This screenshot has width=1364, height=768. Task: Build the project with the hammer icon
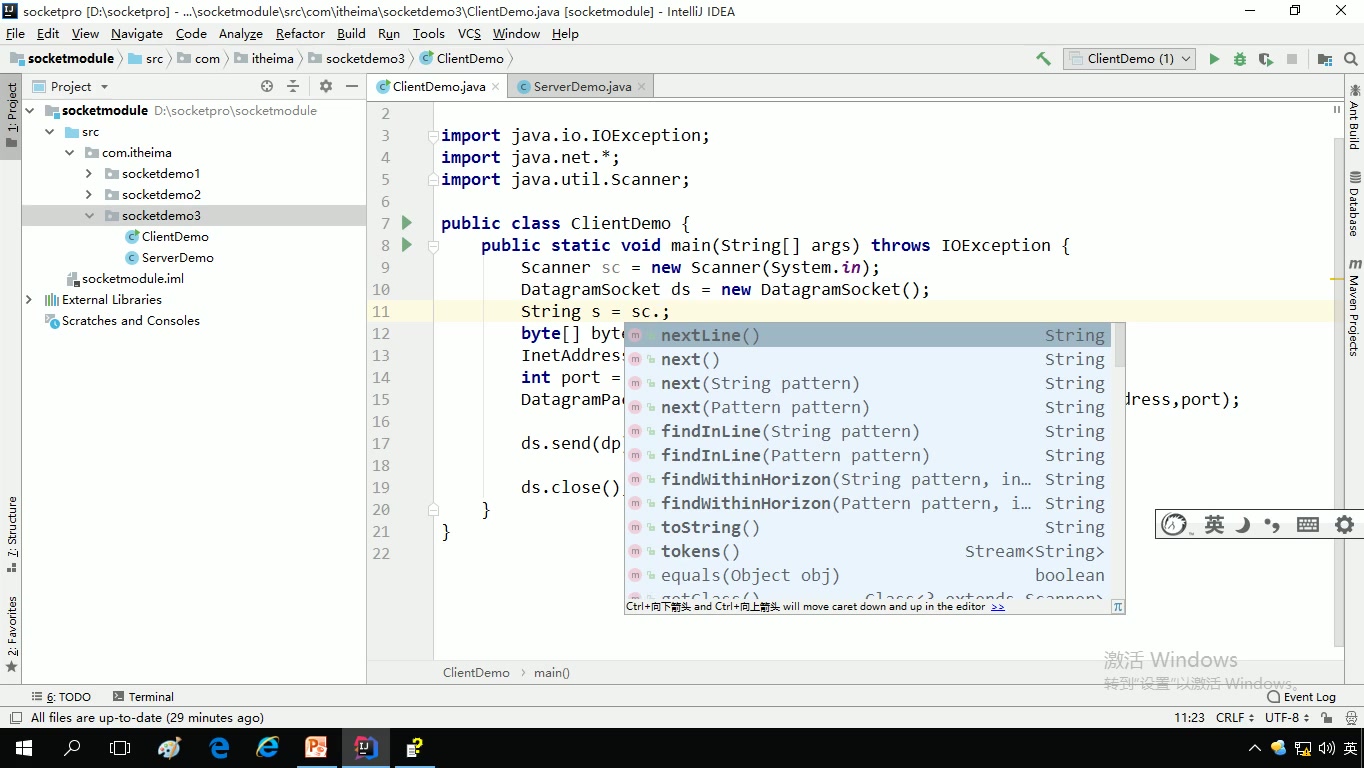click(x=1043, y=59)
